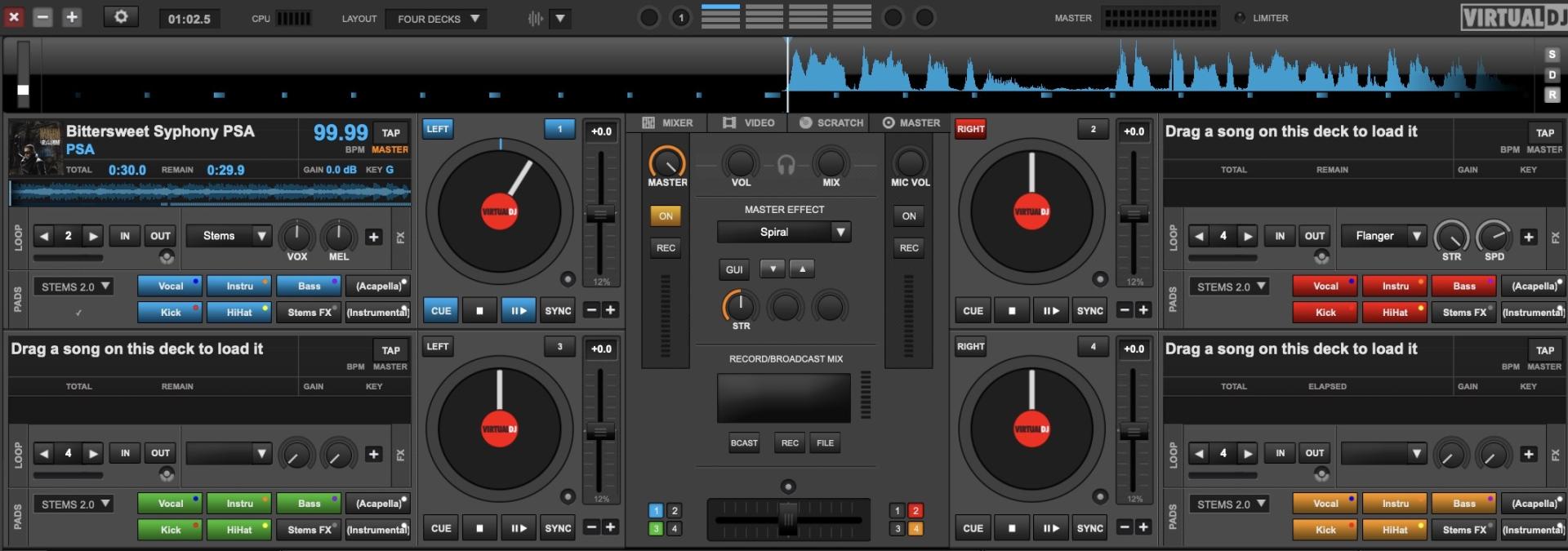The width and height of the screenshot is (1568, 551).
Task: Halve the loop length on deck 1
Action: pyautogui.click(x=44, y=236)
